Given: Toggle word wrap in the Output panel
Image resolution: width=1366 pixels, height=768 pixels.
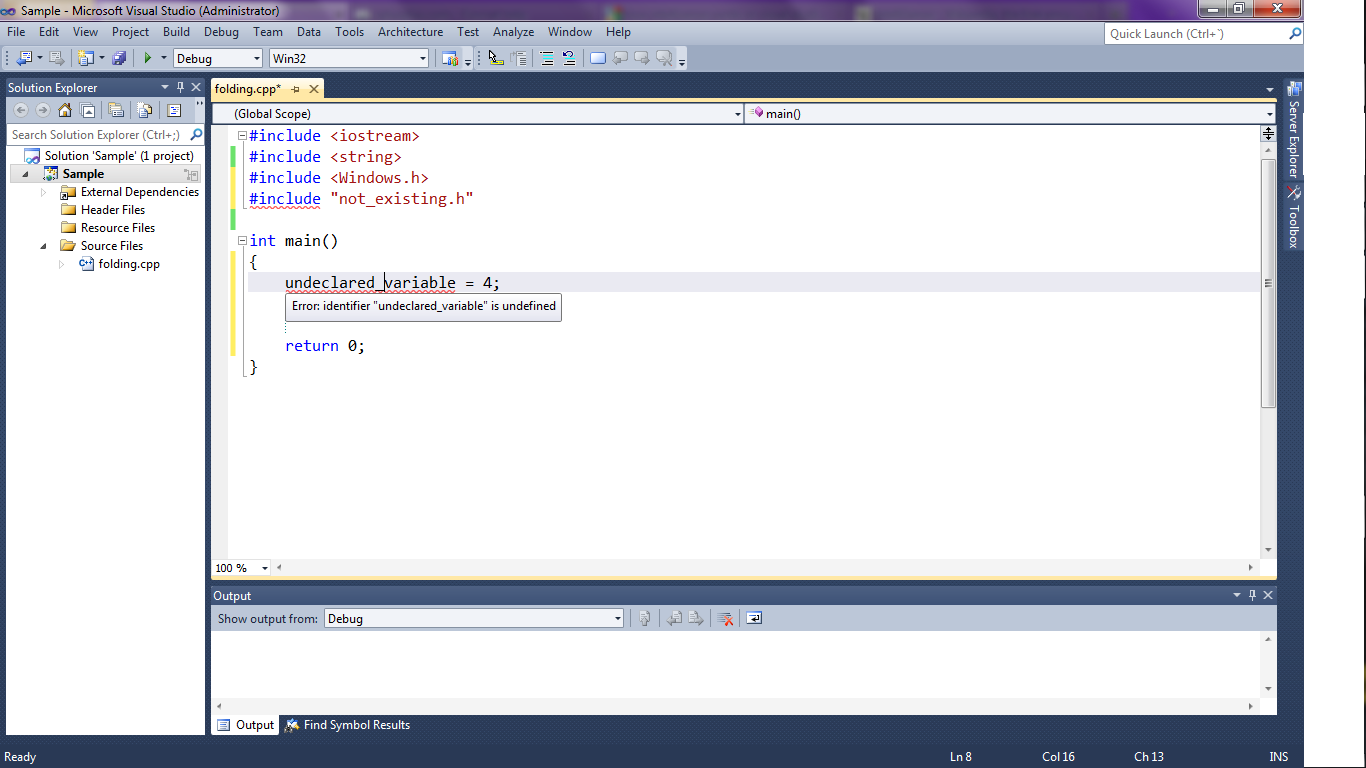Looking at the screenshot, I should tap(754, 619).
